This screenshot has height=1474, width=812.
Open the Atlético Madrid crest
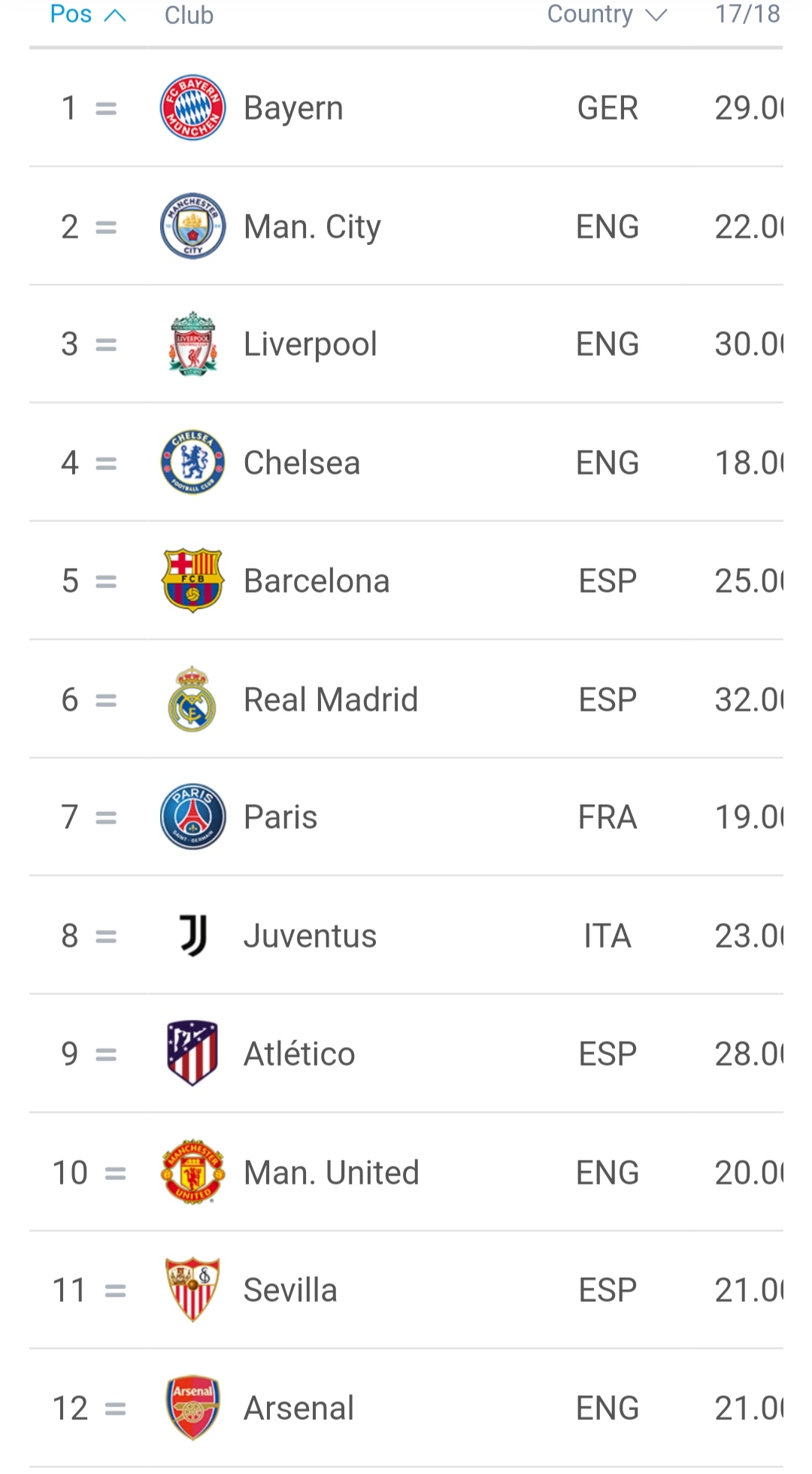point(192,1054)
